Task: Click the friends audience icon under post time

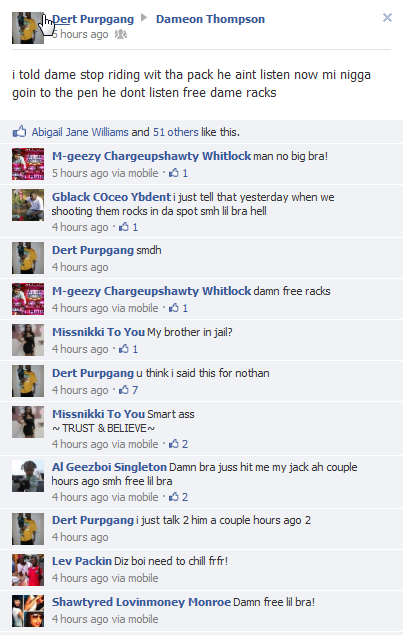Action: [x=121, y=34]
